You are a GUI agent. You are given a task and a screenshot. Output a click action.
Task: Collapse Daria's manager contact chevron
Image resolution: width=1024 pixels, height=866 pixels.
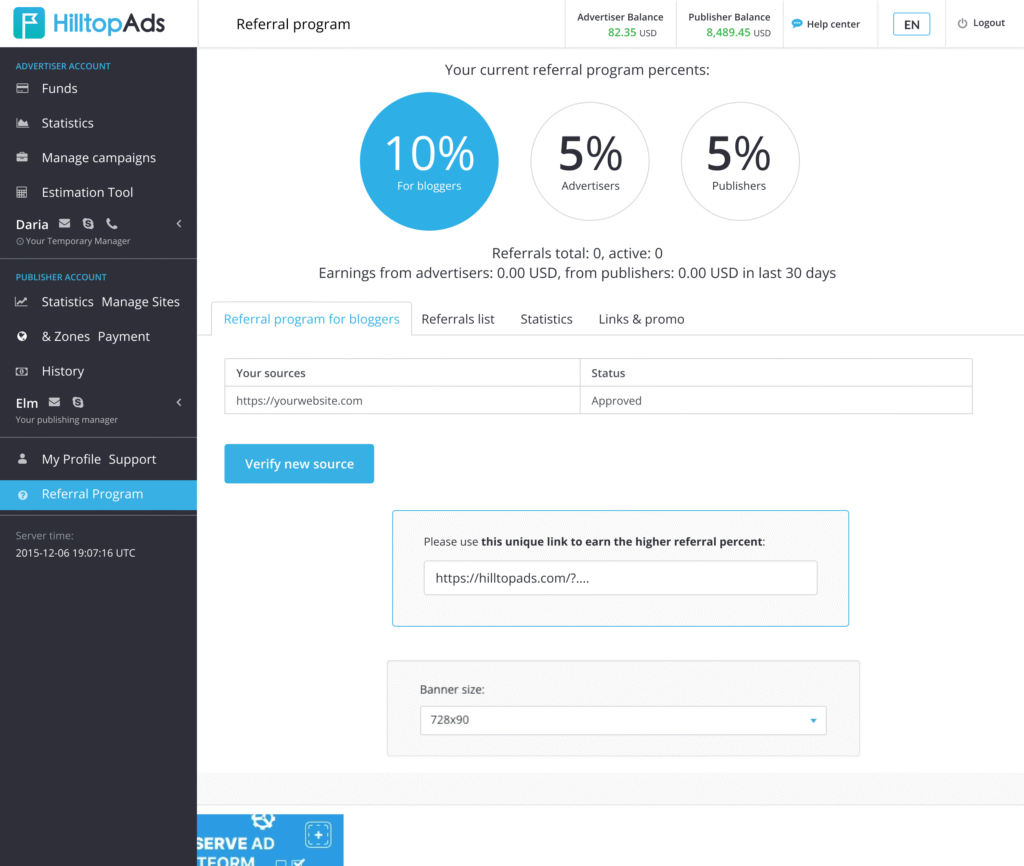click(x=179, y=224)
